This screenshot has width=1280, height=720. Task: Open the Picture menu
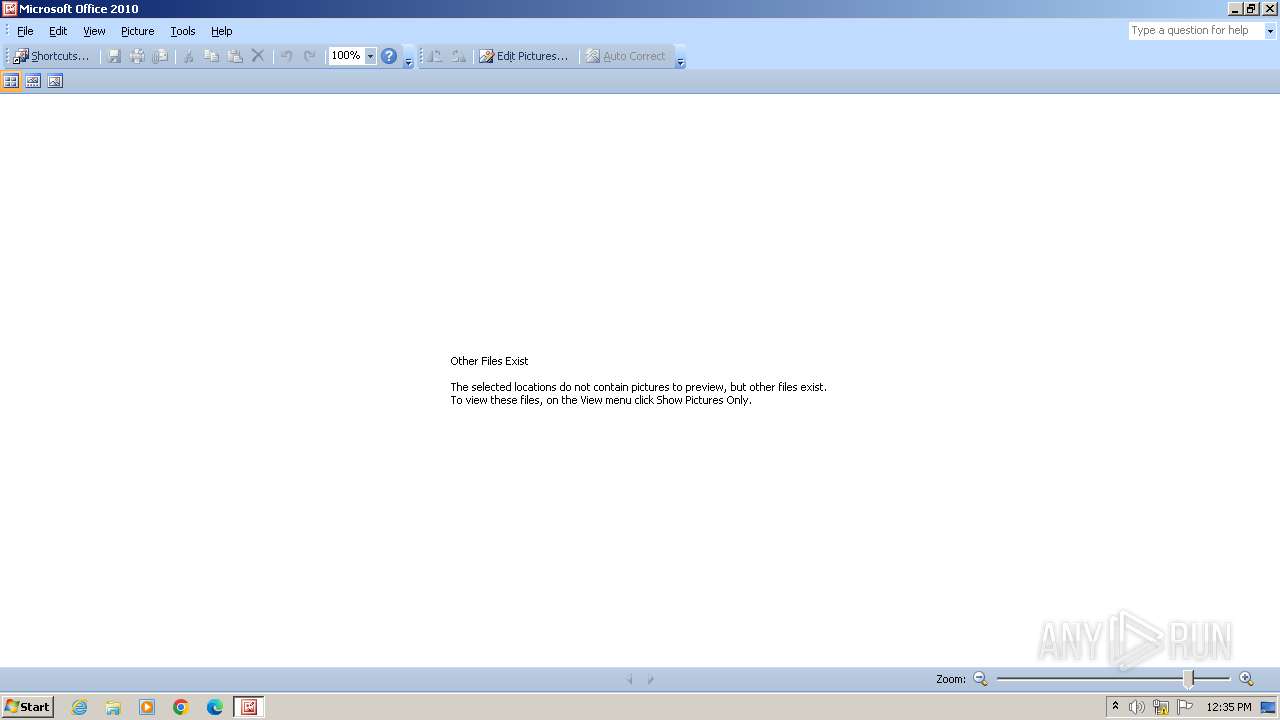pos(137,31)
